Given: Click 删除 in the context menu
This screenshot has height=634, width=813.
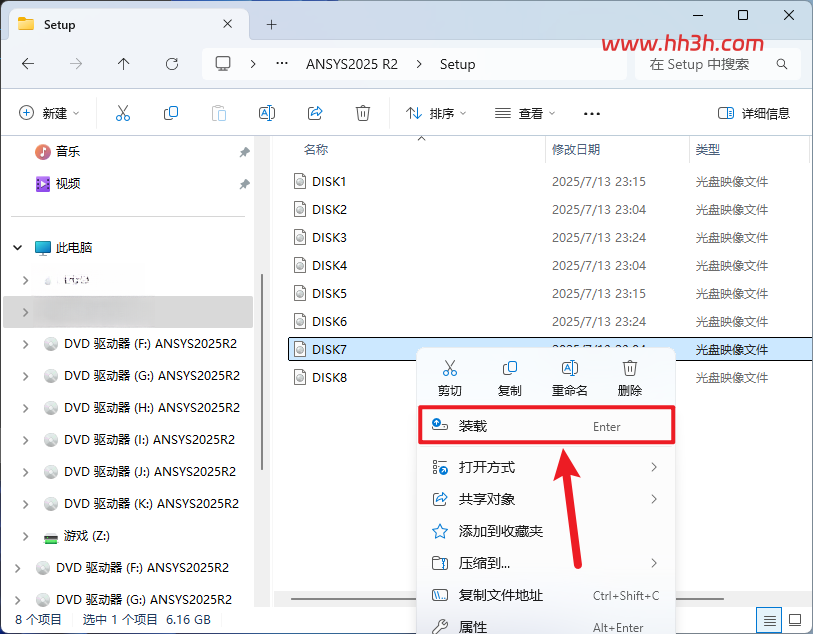Looking at the screenshot, I should coord(629,378).
